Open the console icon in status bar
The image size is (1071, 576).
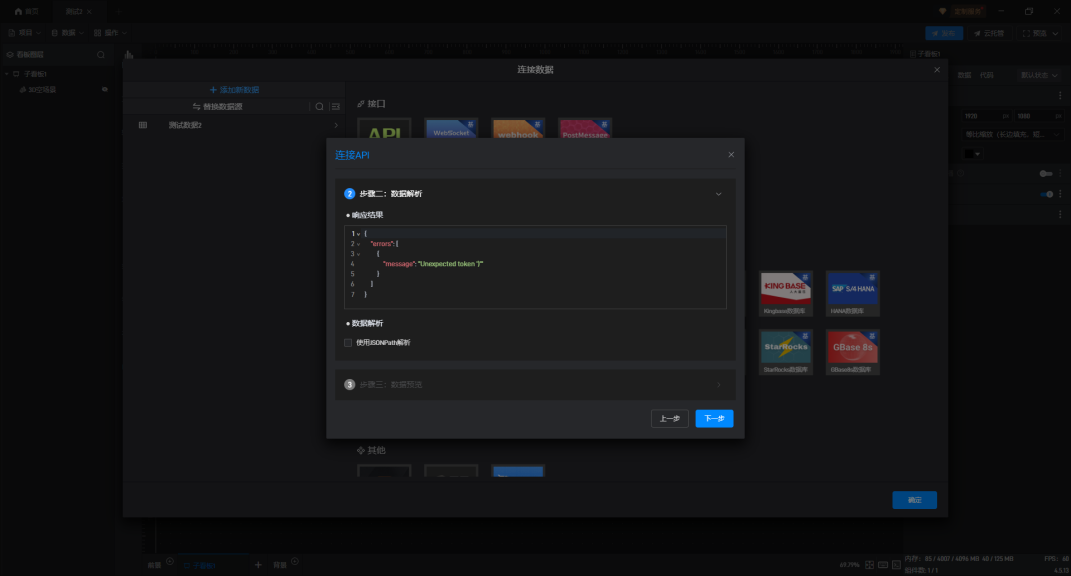click(896, 565)
